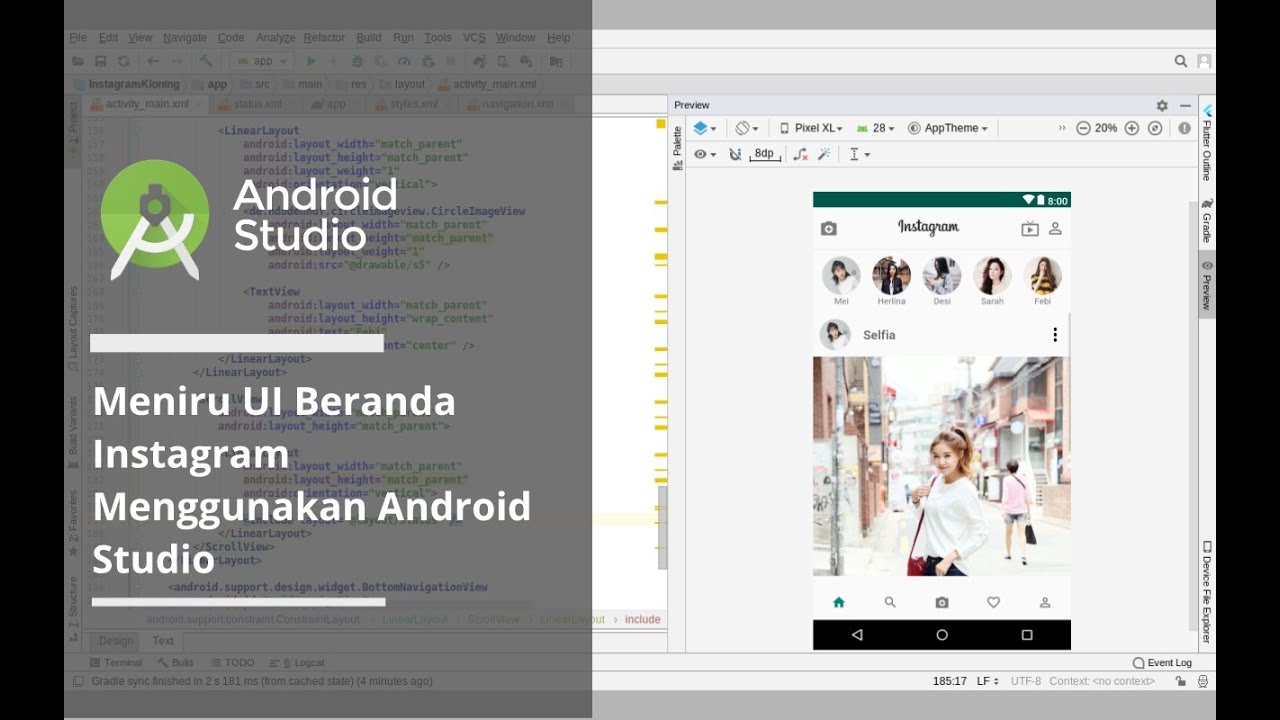Screen dimensions: 1280x720
Task: Open the AppTheme theme selector
Action: pos(948,128)
